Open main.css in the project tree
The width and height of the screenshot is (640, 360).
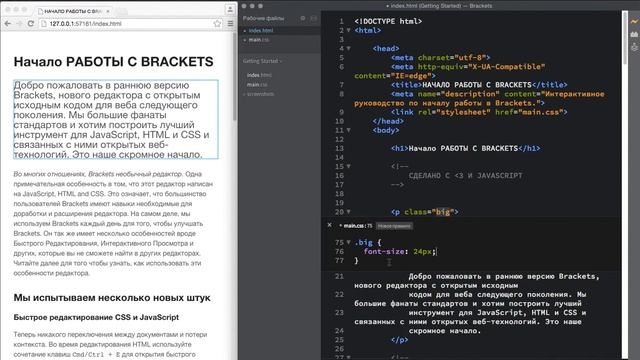(x=257, y=84)
